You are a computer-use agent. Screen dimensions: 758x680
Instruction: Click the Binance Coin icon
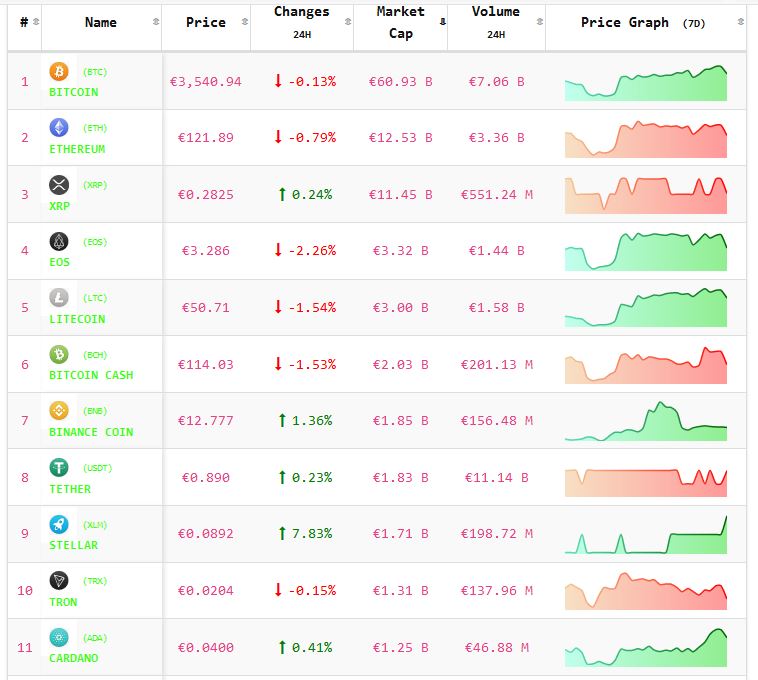pos(60,411)
